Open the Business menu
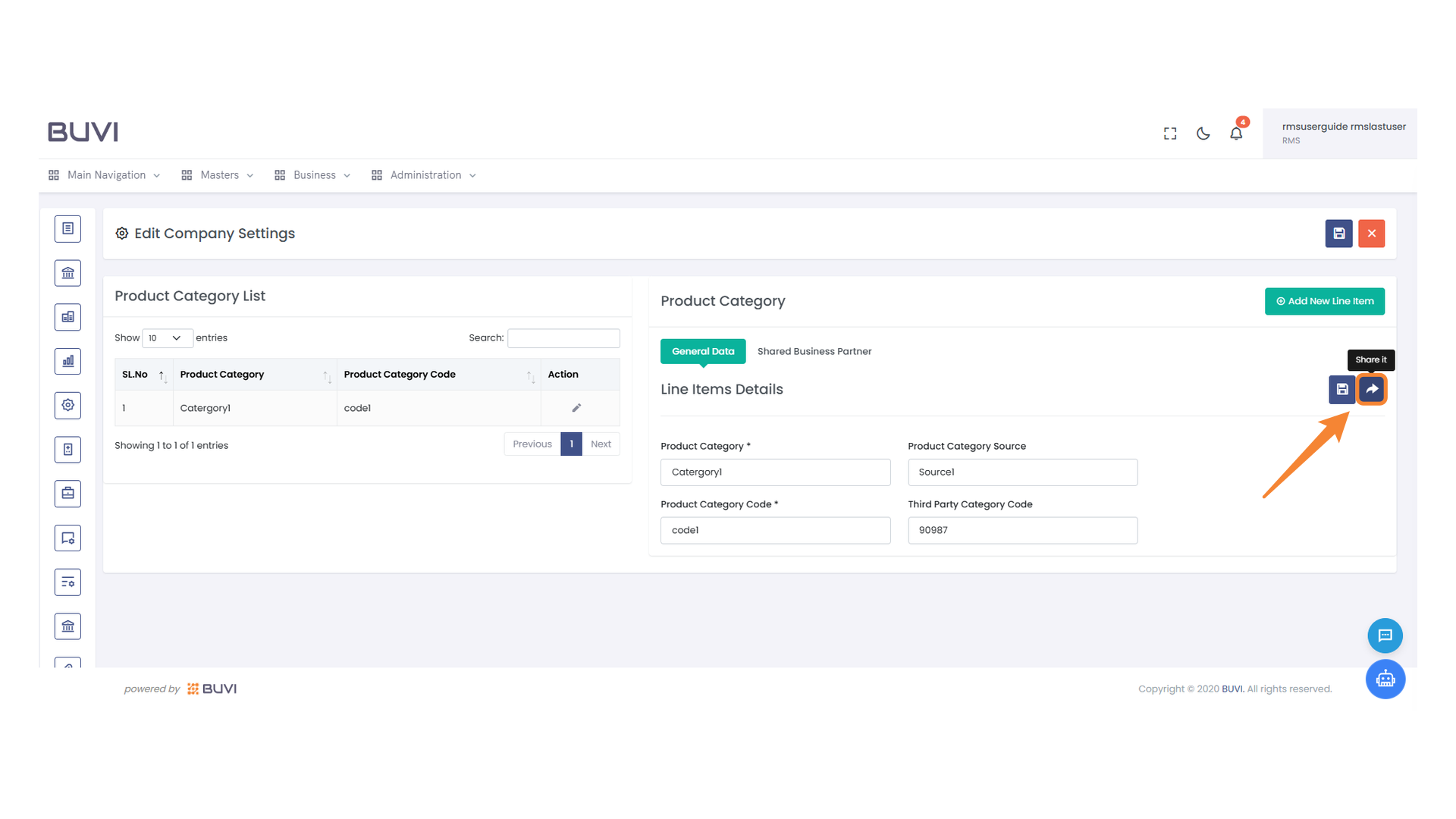Image resolution: width=1456 pixels, height=819 pixels. click(x=312, y=175)
